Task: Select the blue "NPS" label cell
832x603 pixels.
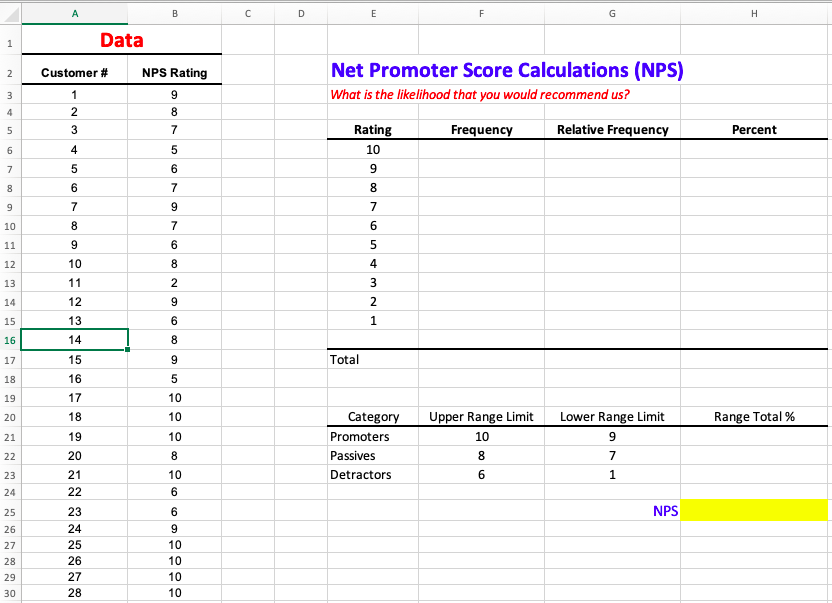Action: 667,510
